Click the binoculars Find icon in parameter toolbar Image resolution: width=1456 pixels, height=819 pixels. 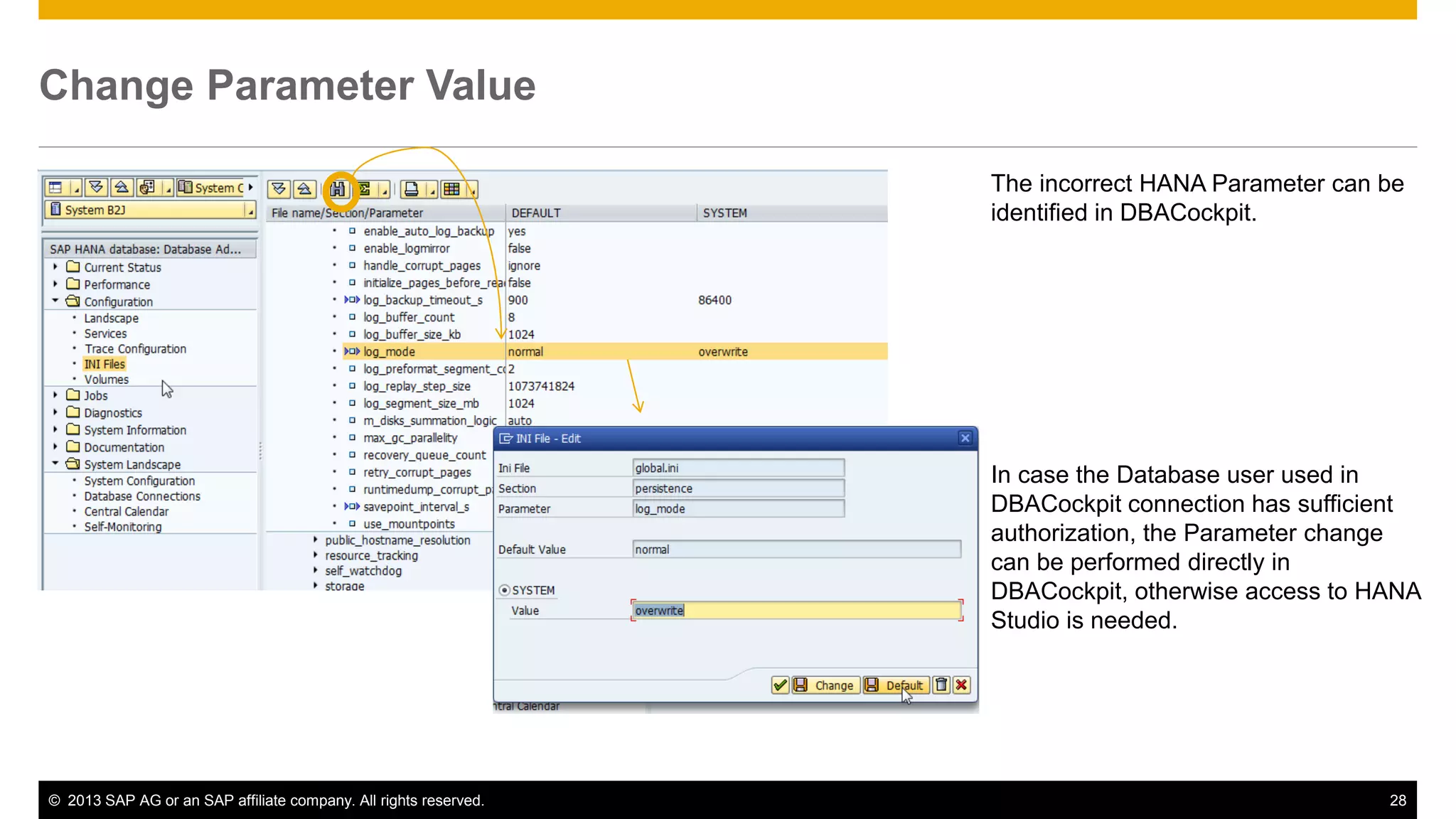[x=338, y=189]
